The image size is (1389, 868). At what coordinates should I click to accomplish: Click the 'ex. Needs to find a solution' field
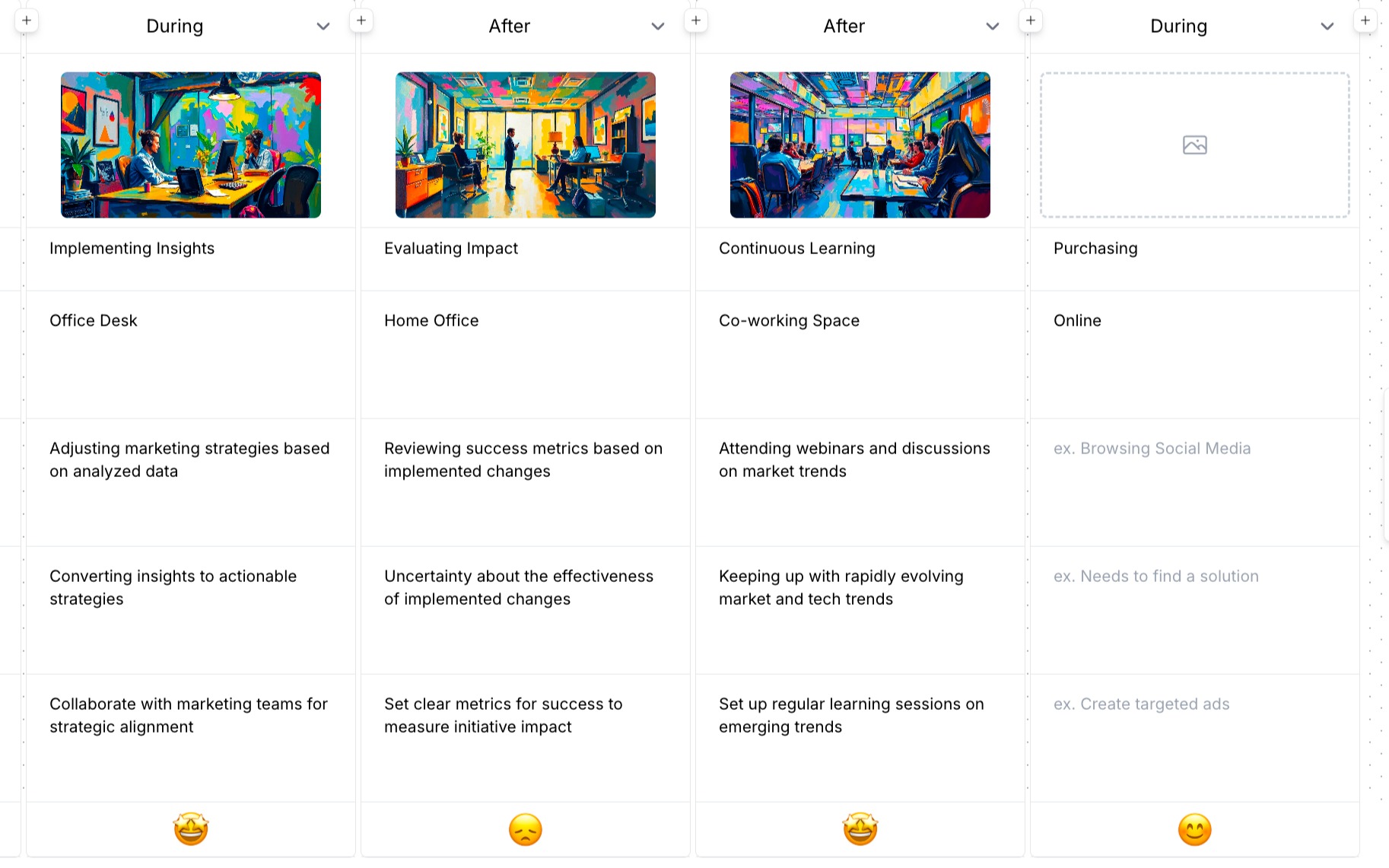1155,577
